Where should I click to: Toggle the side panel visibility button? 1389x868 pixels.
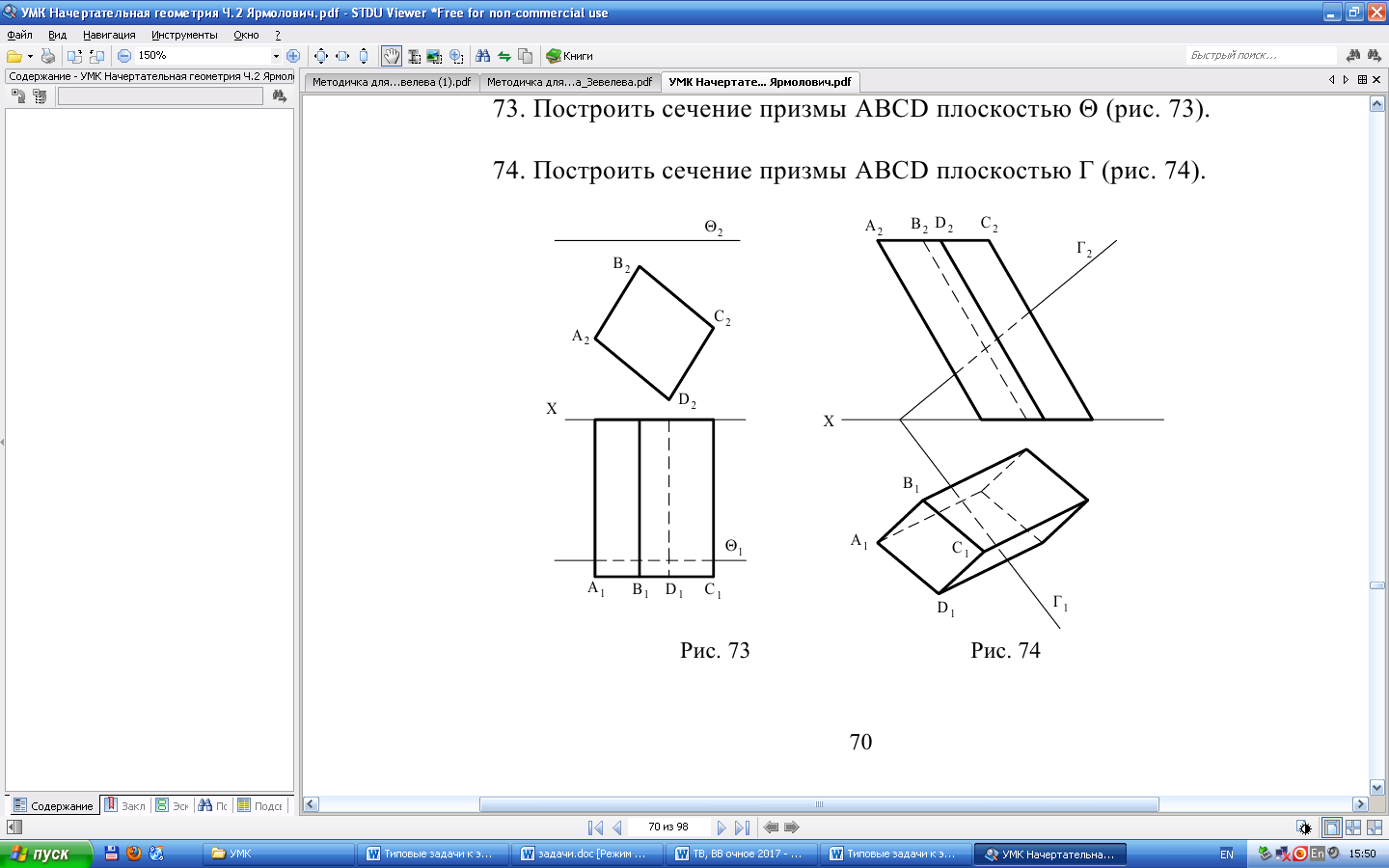(14, 827)
